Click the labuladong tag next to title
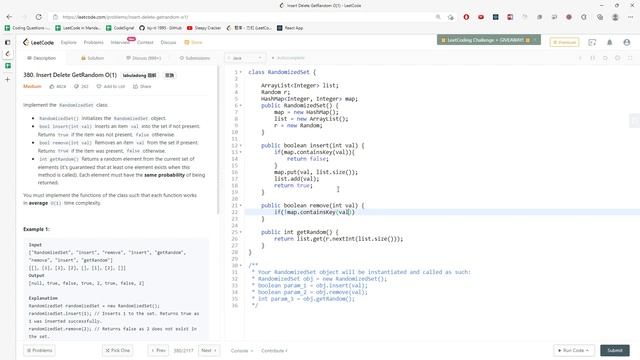Image resolution: width=640 pixels, height=360 pixels. 139,76
